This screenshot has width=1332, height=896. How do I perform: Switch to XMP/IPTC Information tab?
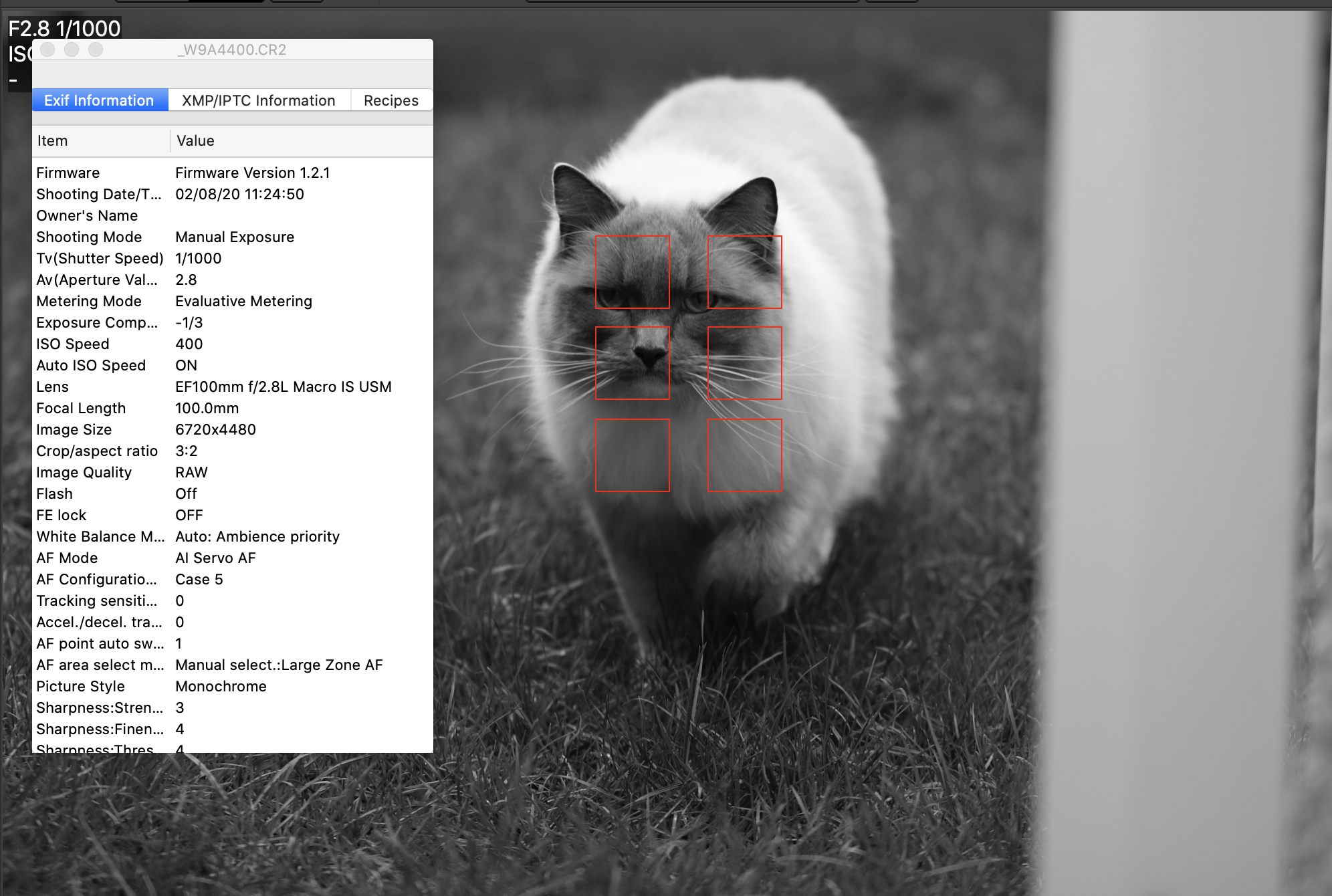tap(258, 99)
